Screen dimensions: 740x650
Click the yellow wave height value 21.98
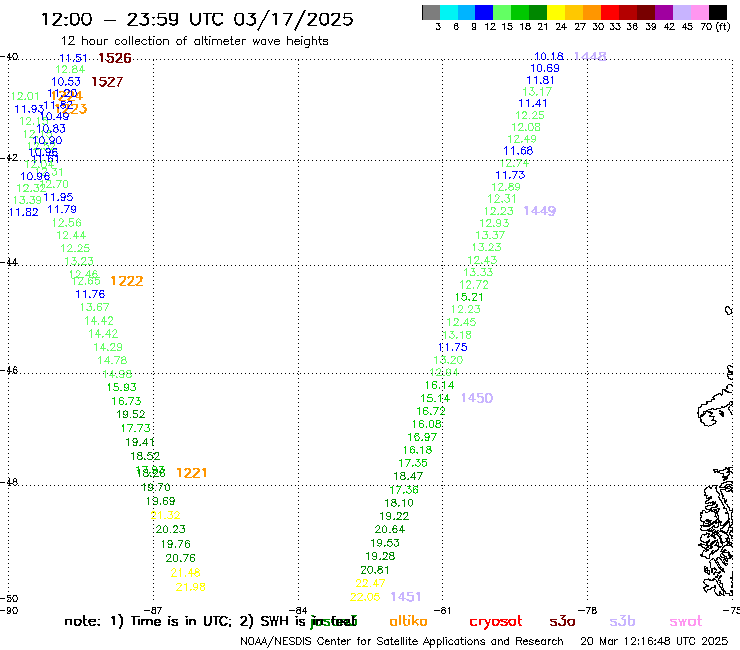[x=191, y=587]
